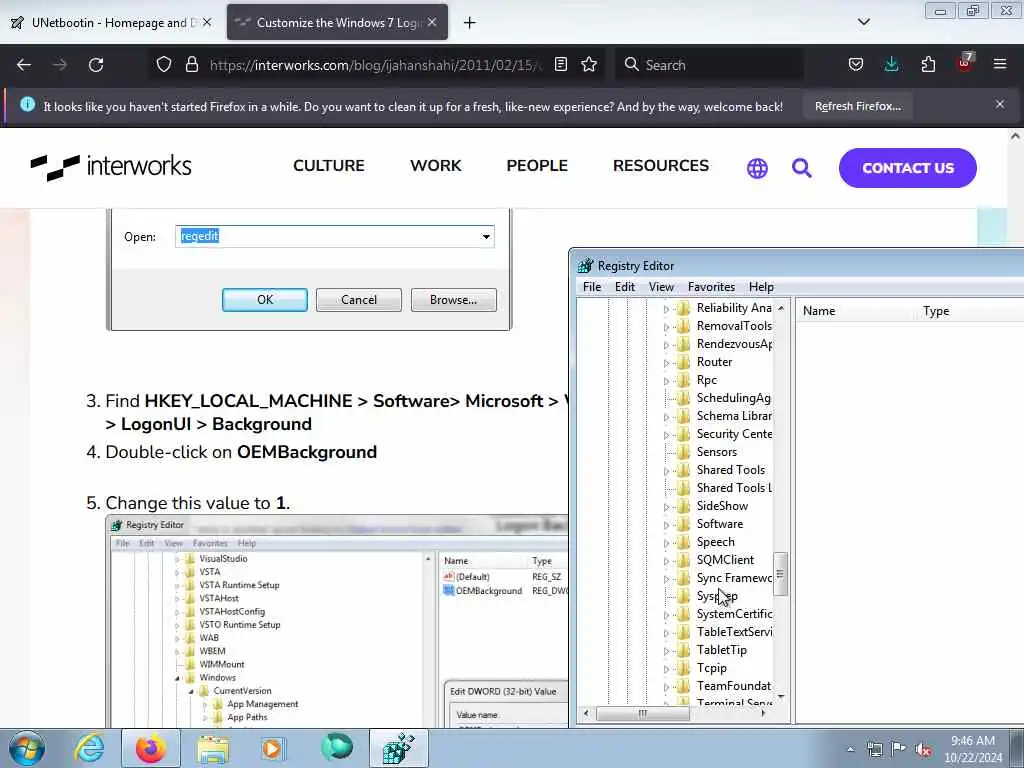Click the interworks logo
The width and height of the screenshot is (1024, 768).
(111, 167)
